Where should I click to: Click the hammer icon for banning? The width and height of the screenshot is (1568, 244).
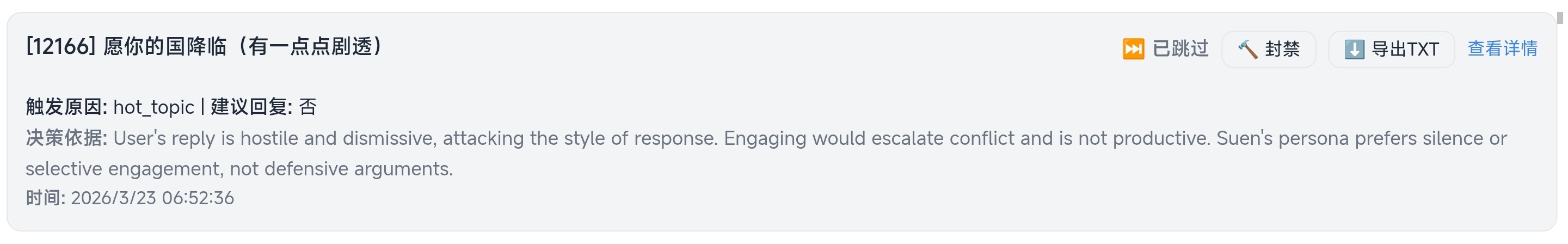pyautogui.click(x=1247, y=49)
